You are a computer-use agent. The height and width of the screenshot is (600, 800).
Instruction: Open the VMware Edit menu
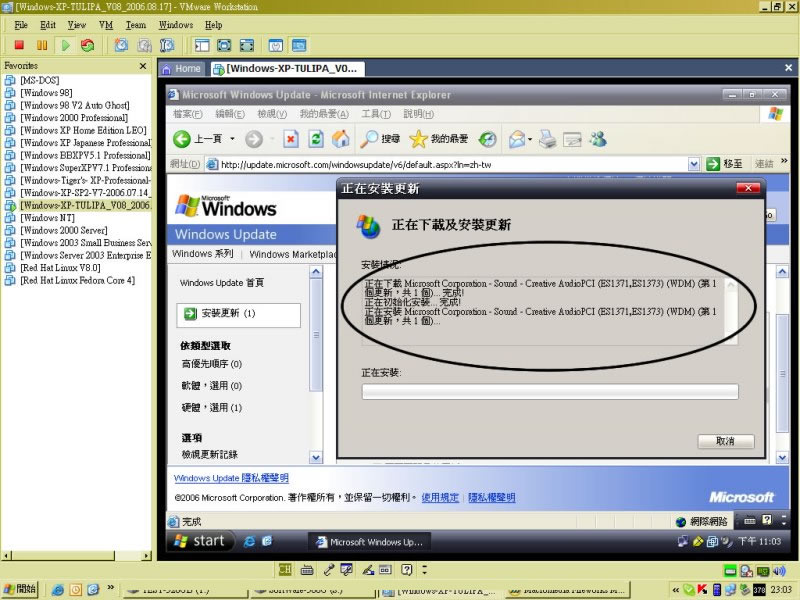[x=48, y=25]
